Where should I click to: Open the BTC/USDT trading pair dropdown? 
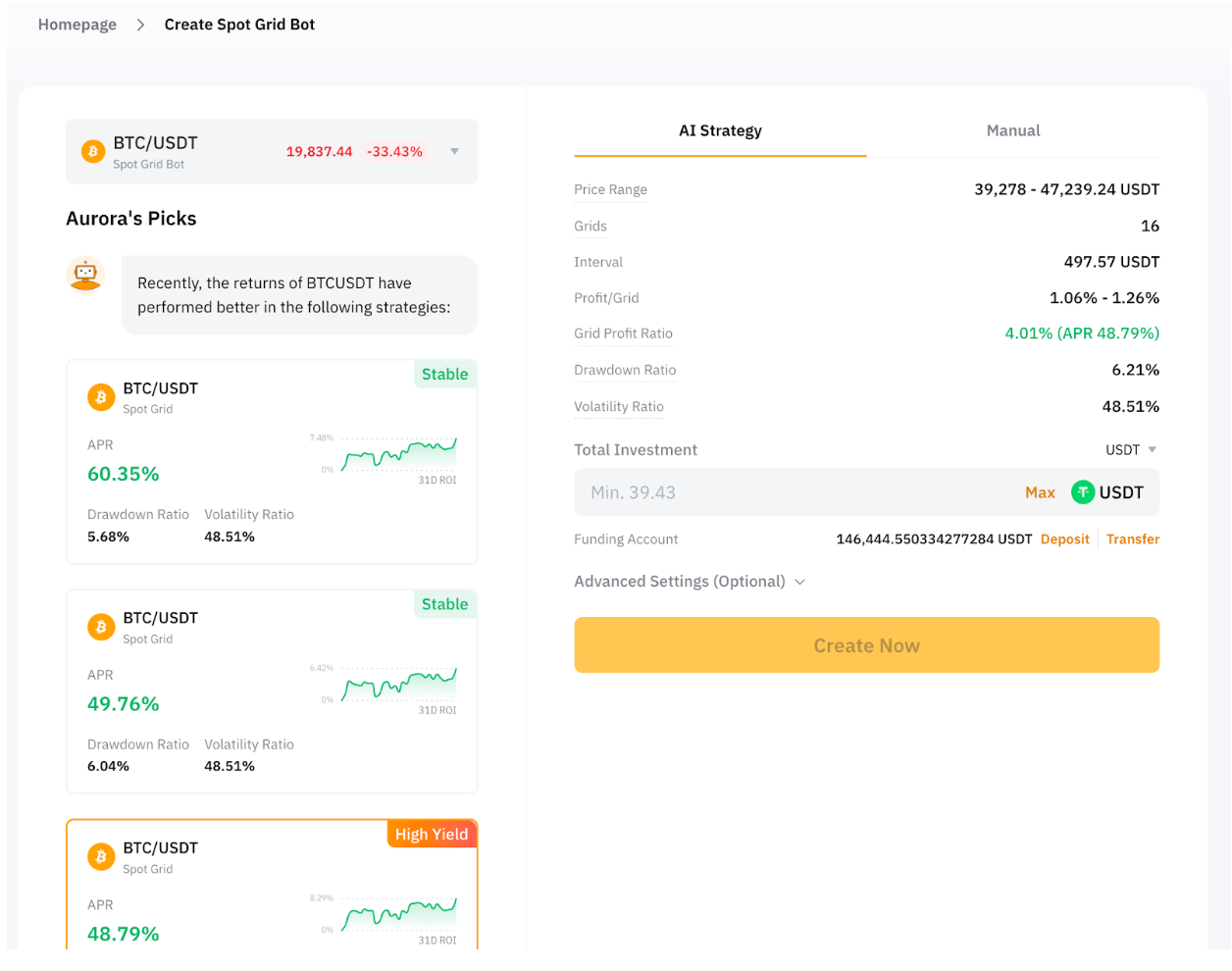click(454, 151)
